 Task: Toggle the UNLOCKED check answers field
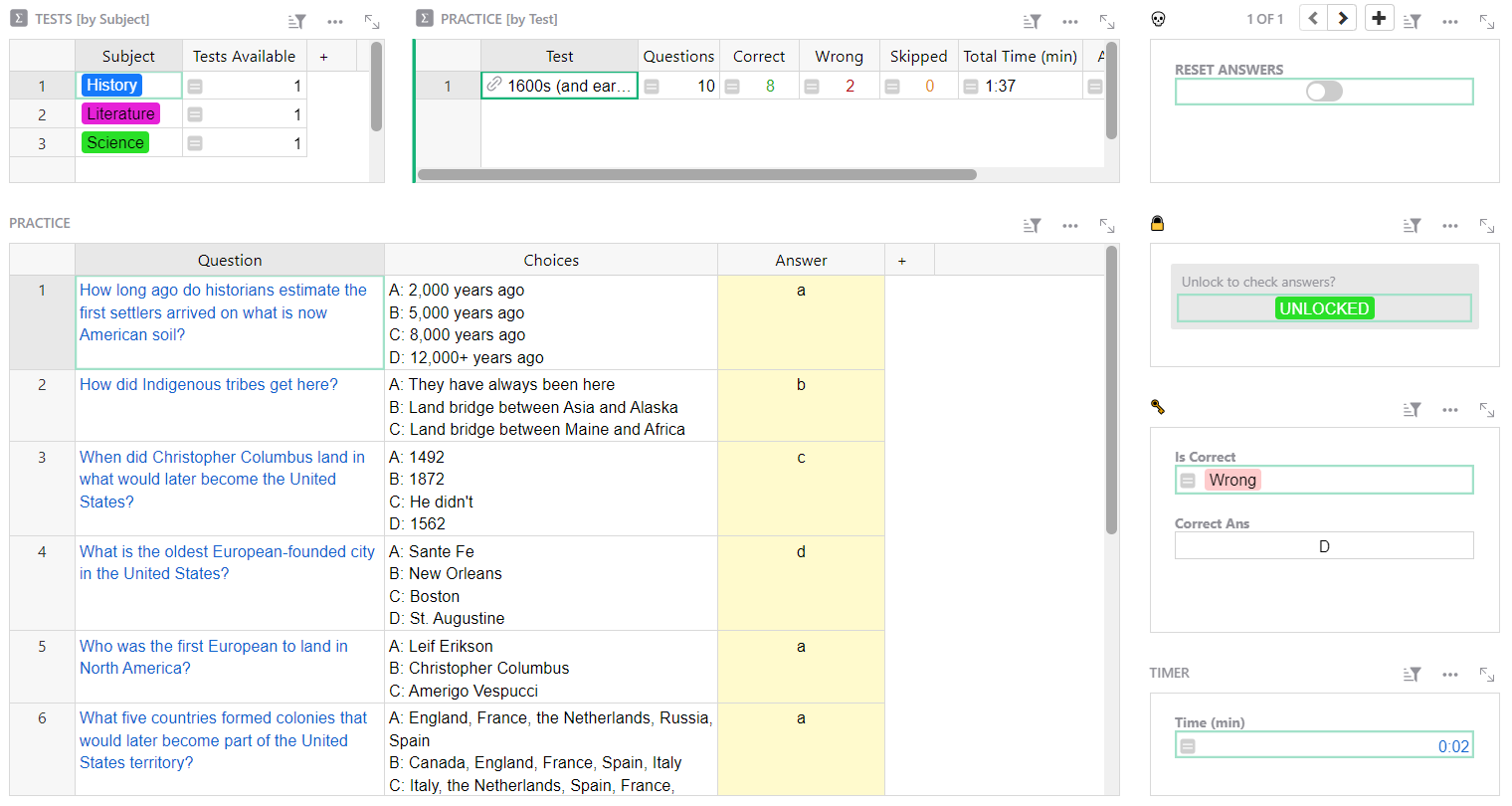click(1324, 308)
